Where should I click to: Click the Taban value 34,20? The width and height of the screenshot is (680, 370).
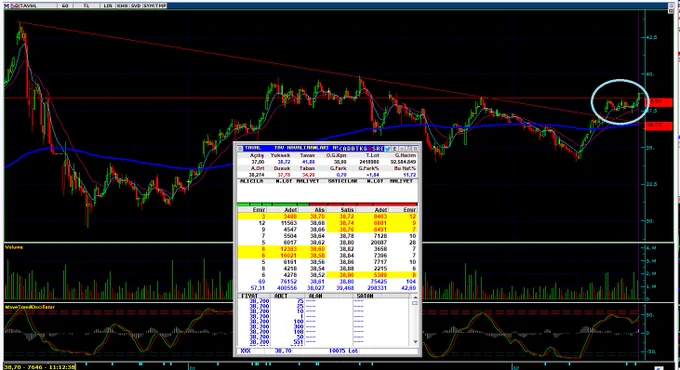click(x=307, y=175)
